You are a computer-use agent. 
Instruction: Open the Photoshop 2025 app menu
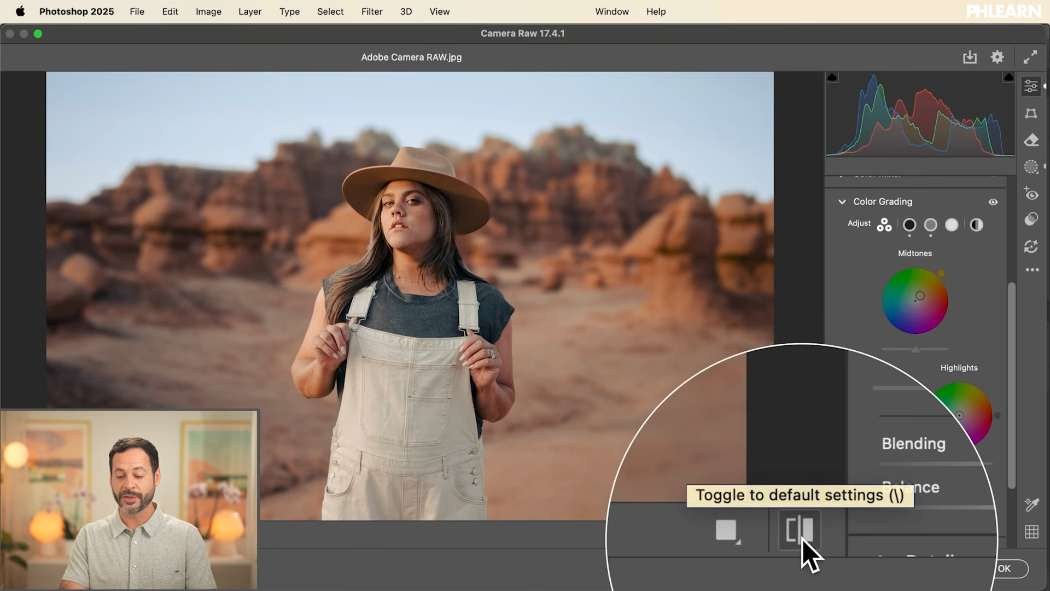(x=76, y=11)
